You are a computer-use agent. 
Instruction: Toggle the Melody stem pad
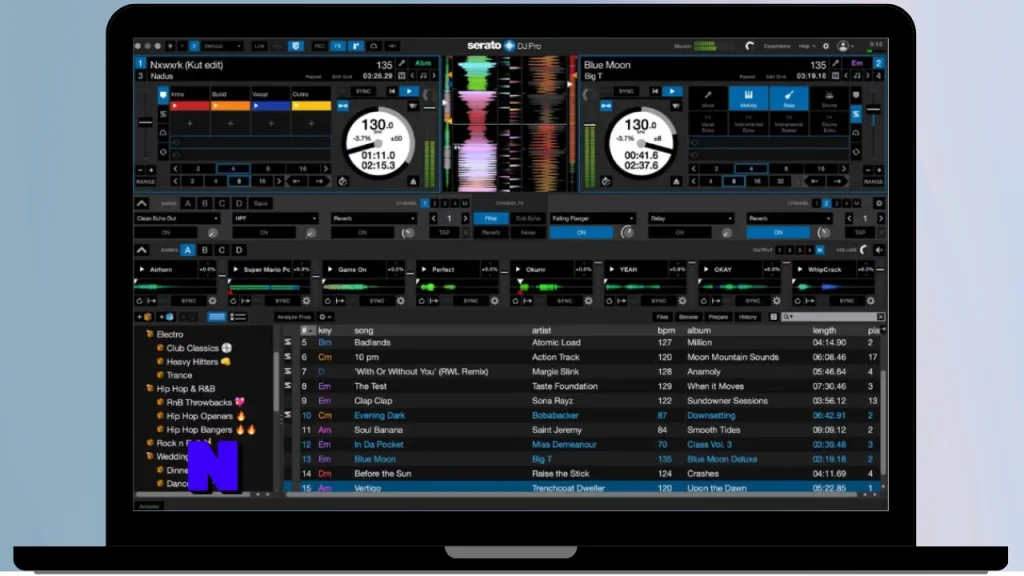748,99
